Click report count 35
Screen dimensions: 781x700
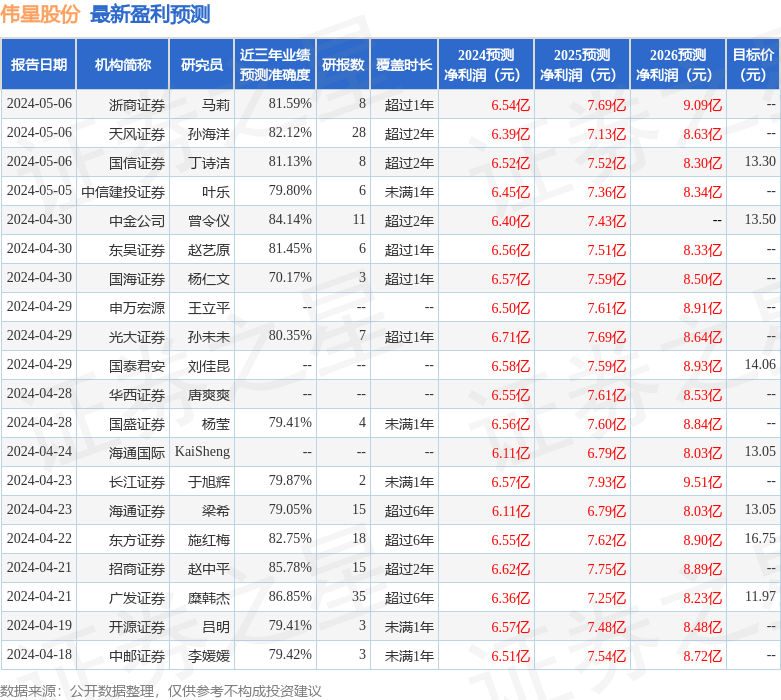[359, 596]
